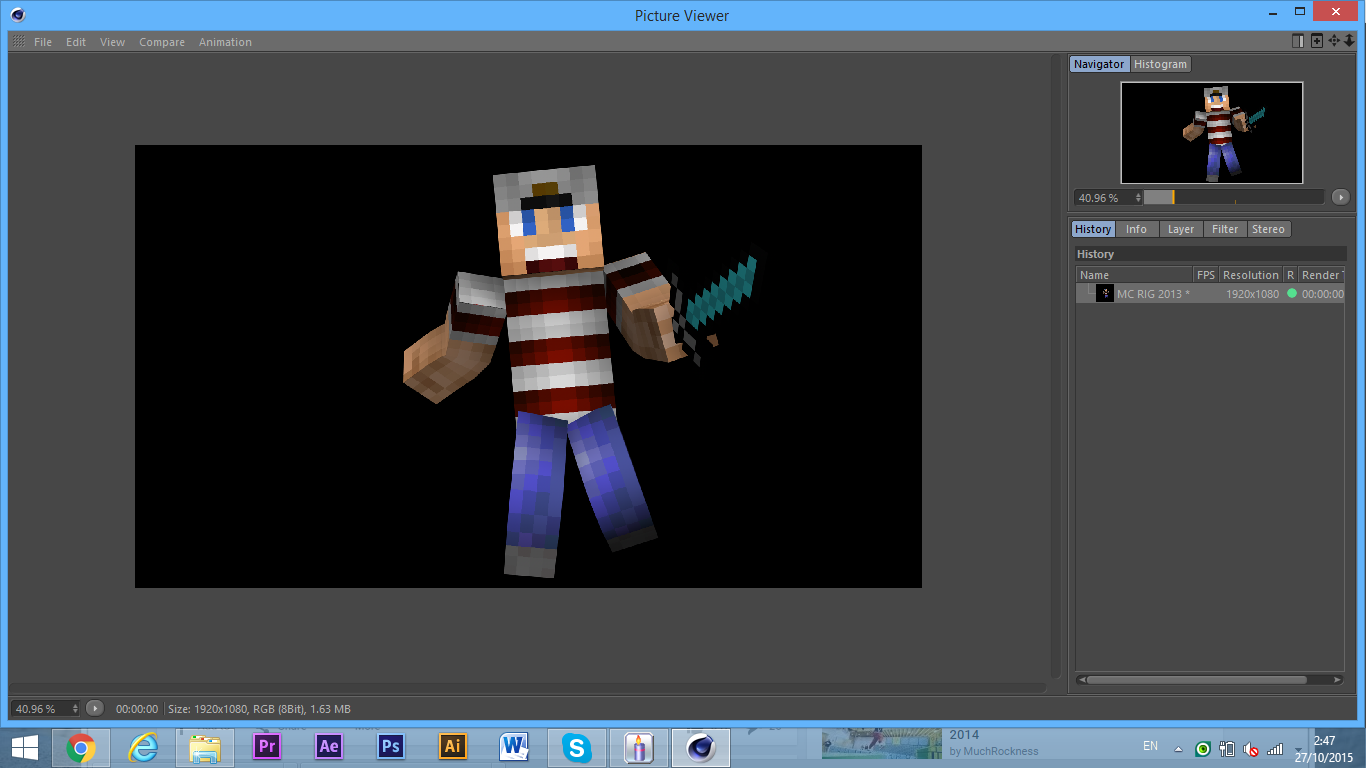Open the Animation menu
1366x768 pixels.
(225, 42)
